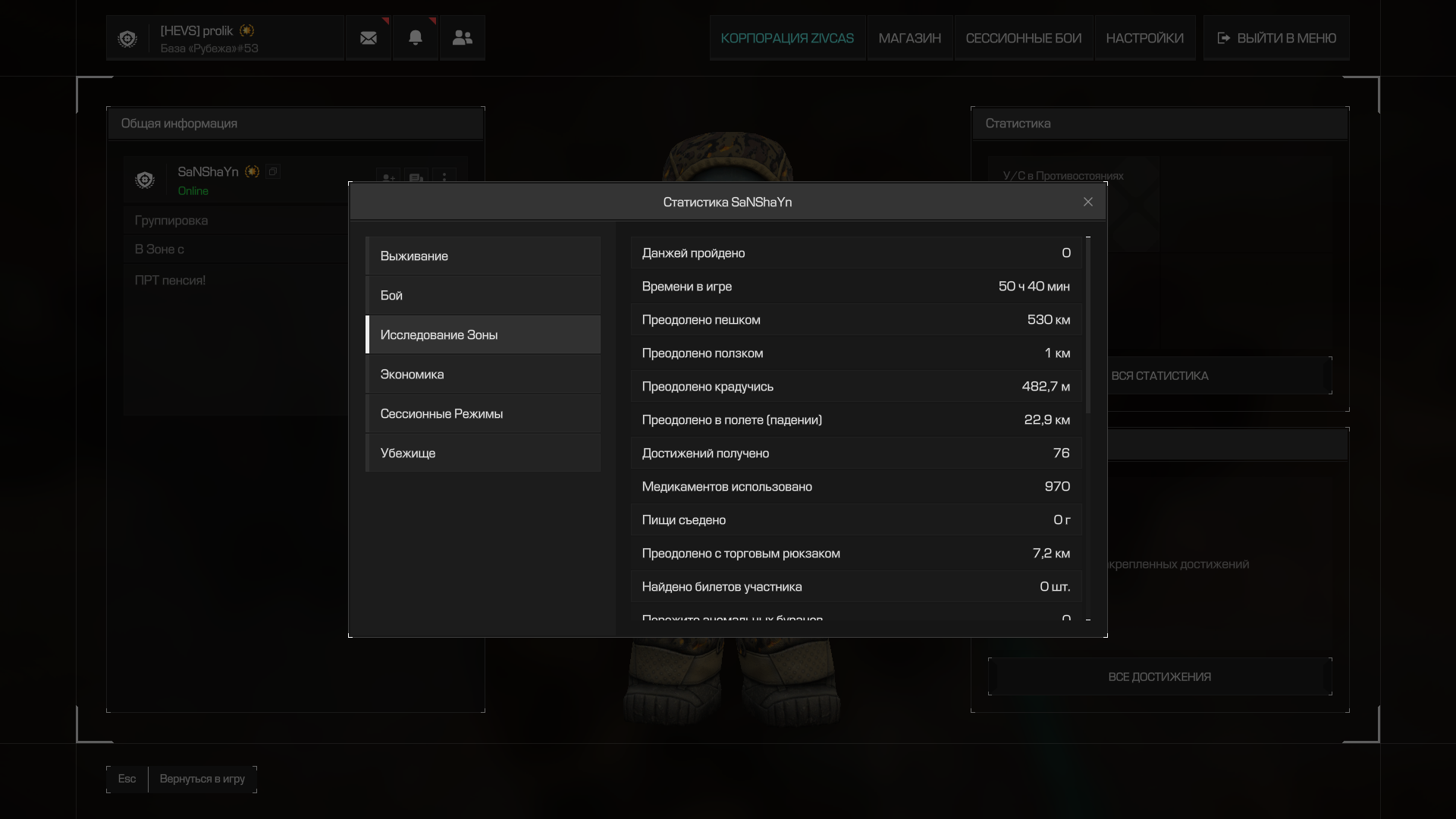Open Настройки menu

pyautogui.click(x=1145, y=38)
